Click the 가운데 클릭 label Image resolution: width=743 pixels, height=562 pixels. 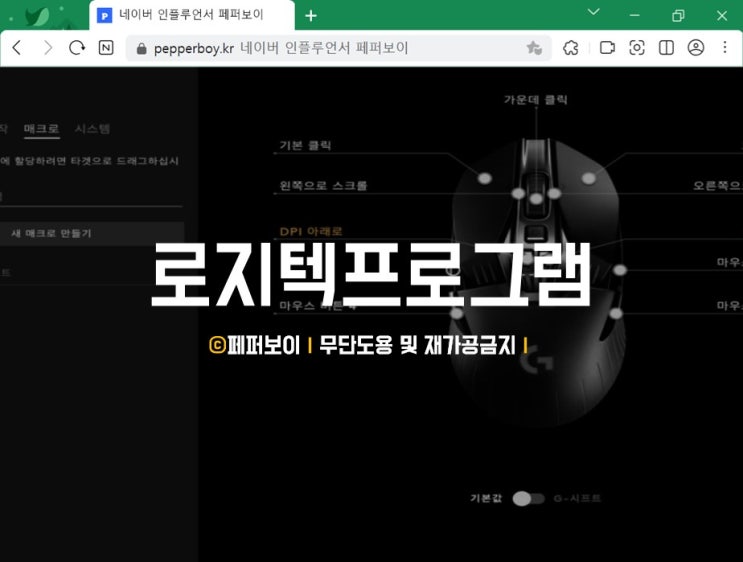coord(535,100)
